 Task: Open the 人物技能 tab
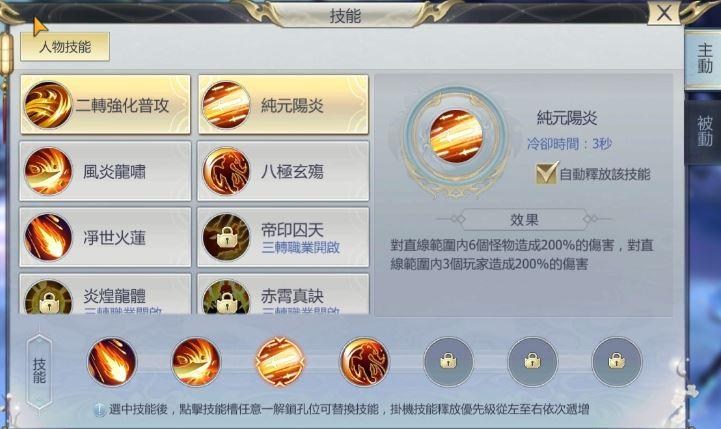[65, 46]
